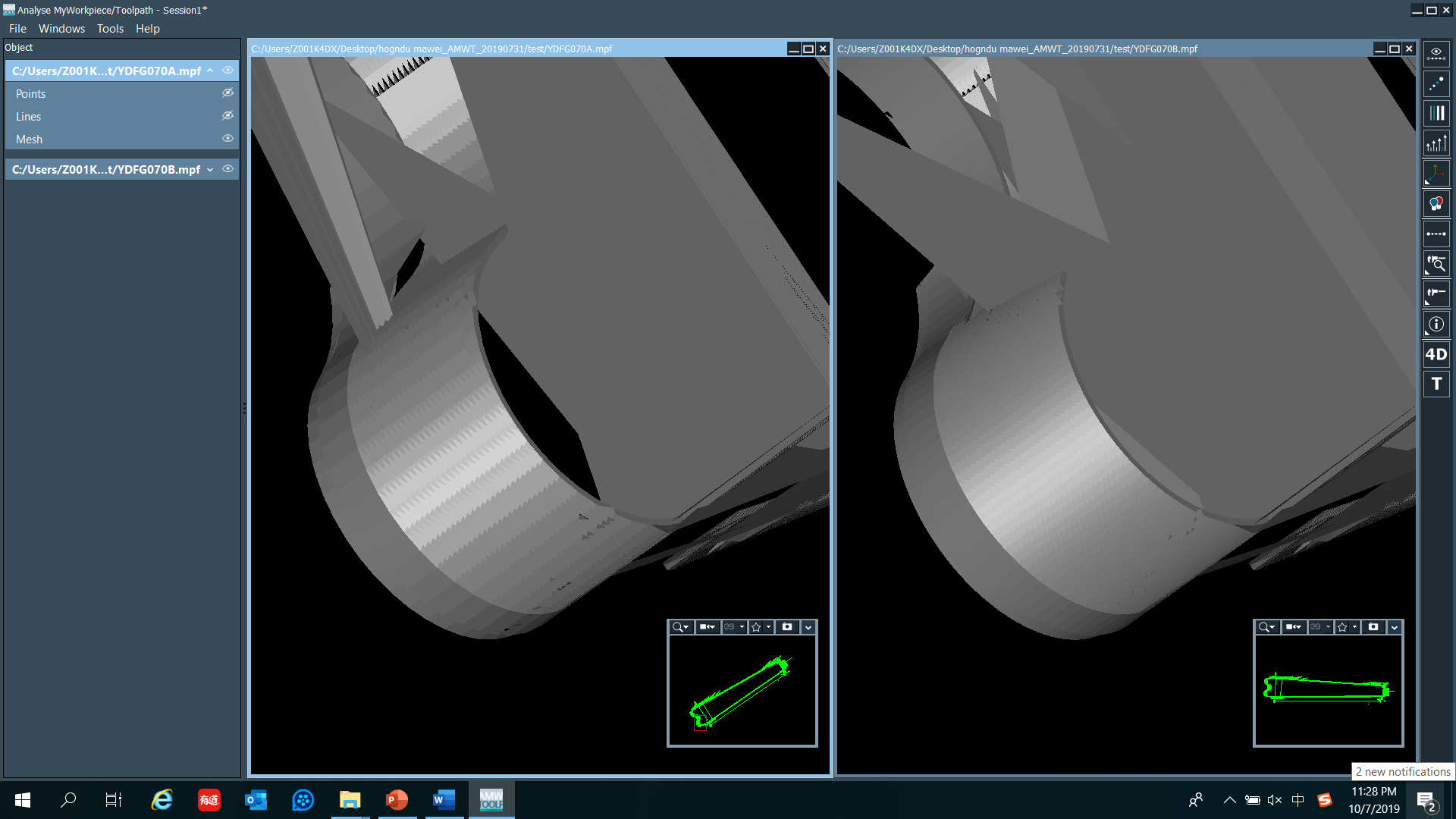
Task: Open the info icon in right toolbar
Action: coord(1436,325)
